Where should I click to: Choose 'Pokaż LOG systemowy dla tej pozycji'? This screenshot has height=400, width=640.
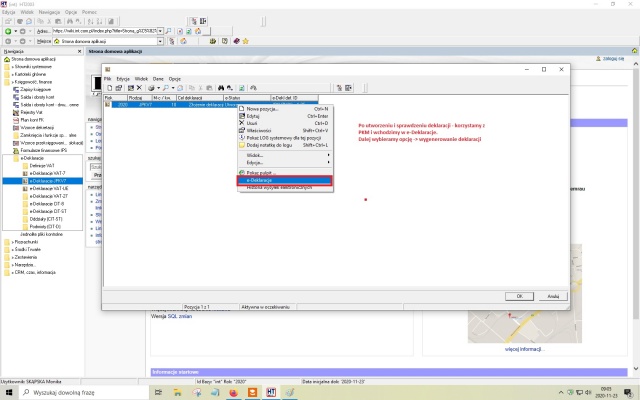pyautogui.click(x=285, y=138)
